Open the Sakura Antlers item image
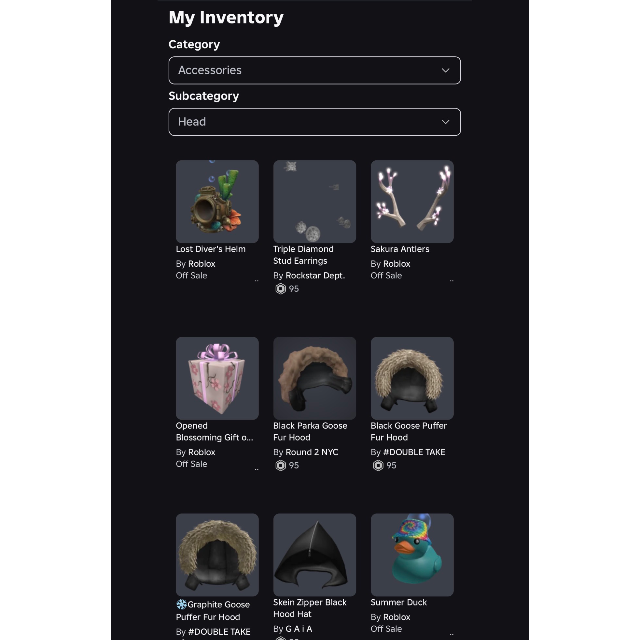640x640 pixels. [x=412, y=202]
